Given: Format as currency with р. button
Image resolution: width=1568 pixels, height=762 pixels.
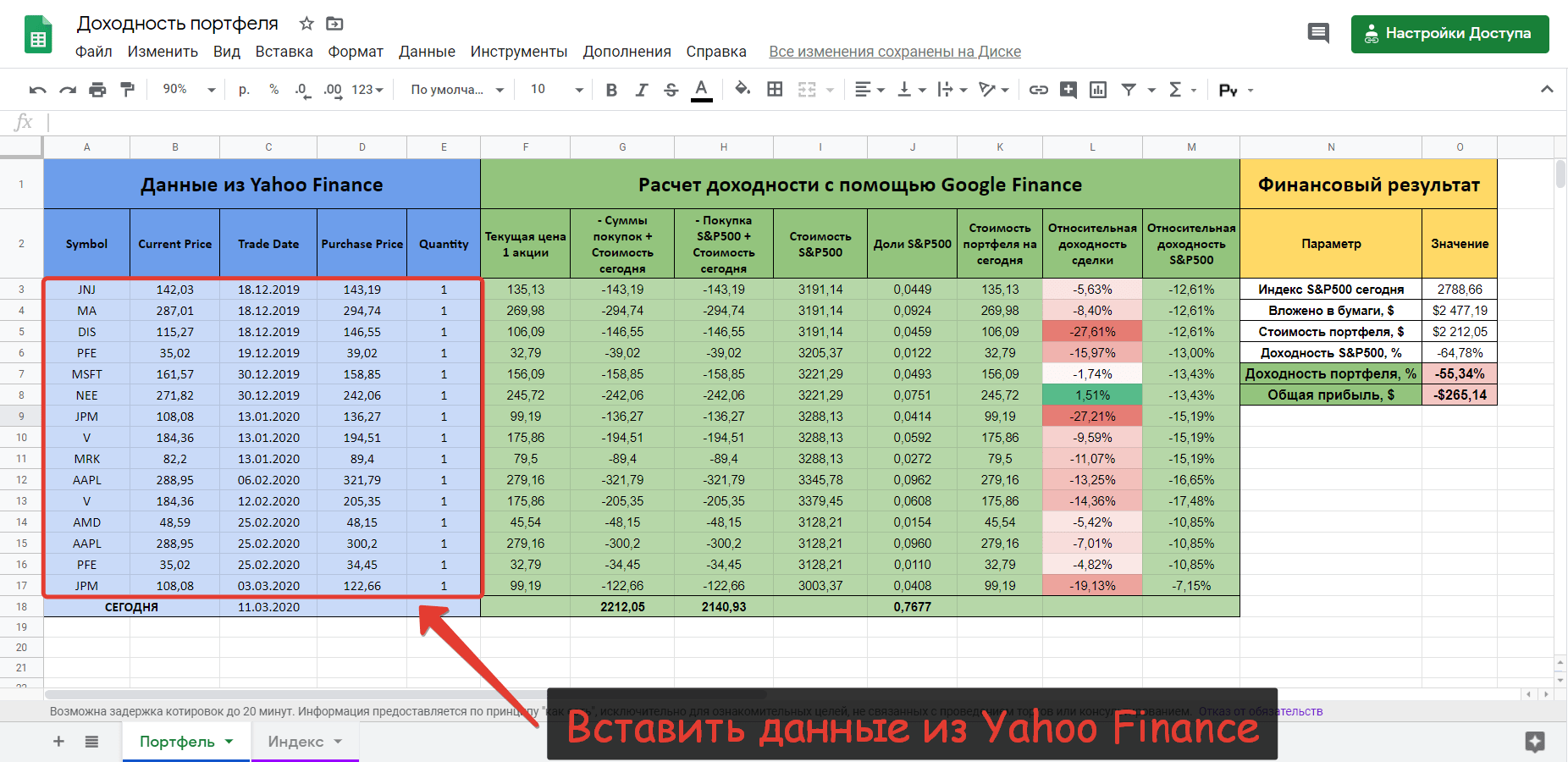Looking at the screenshot, I should [x=244, y=90].
